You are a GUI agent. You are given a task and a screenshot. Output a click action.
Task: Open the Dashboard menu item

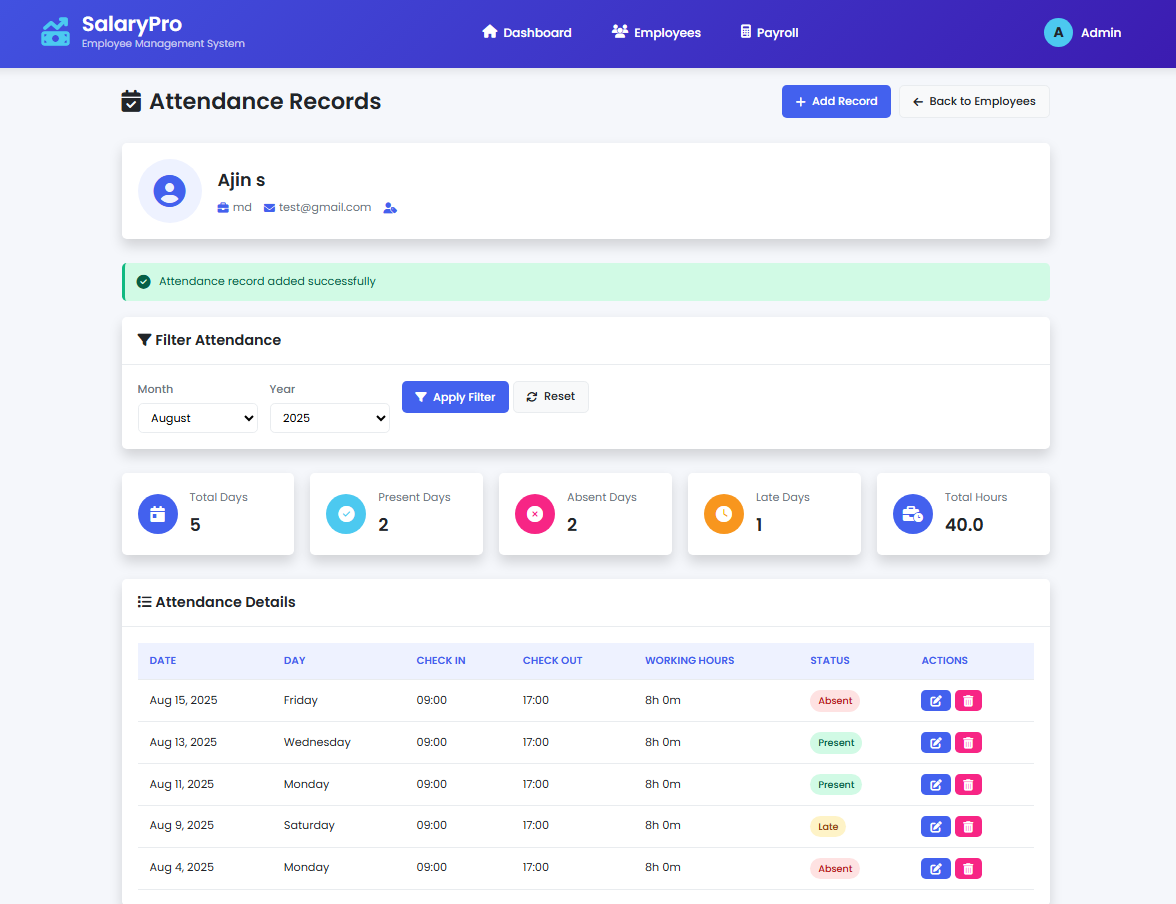coord(527,33)
